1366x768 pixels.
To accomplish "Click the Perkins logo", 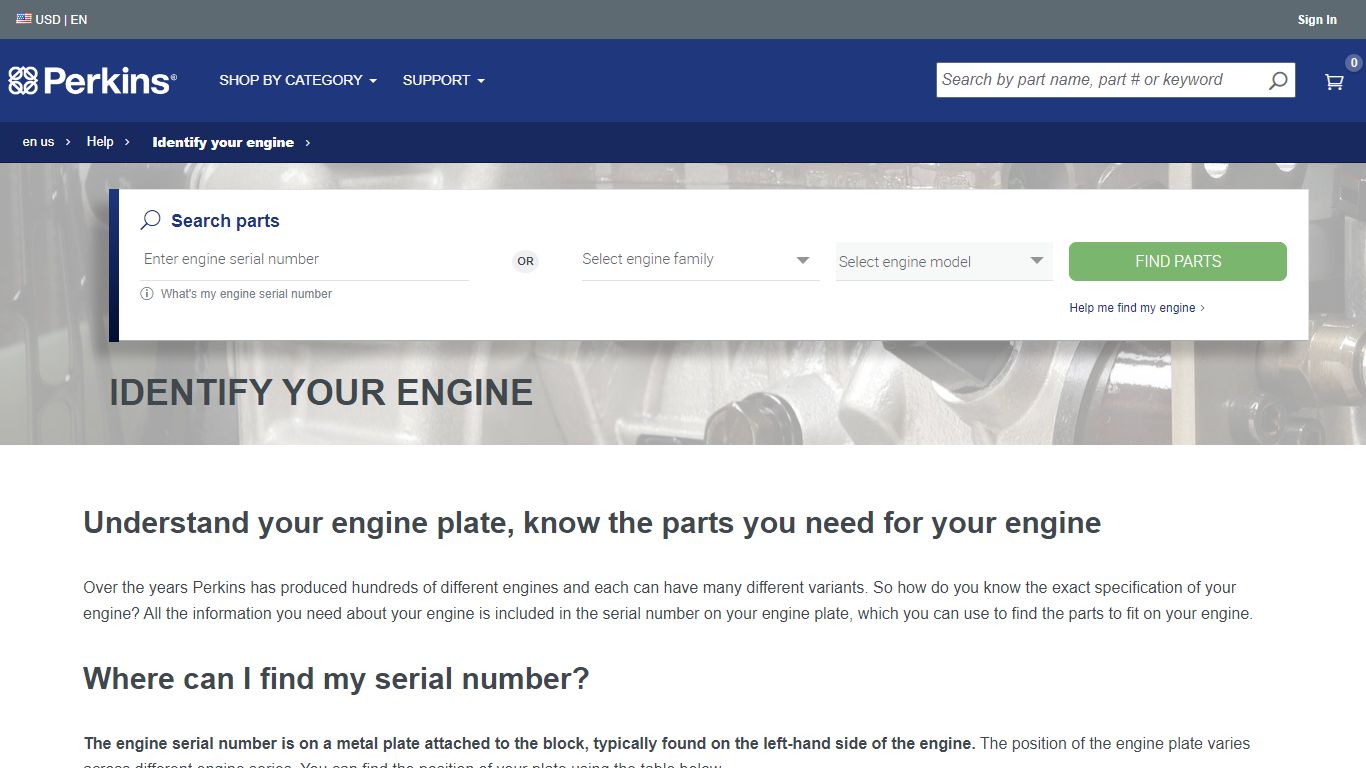I will (x=92, y=81).
